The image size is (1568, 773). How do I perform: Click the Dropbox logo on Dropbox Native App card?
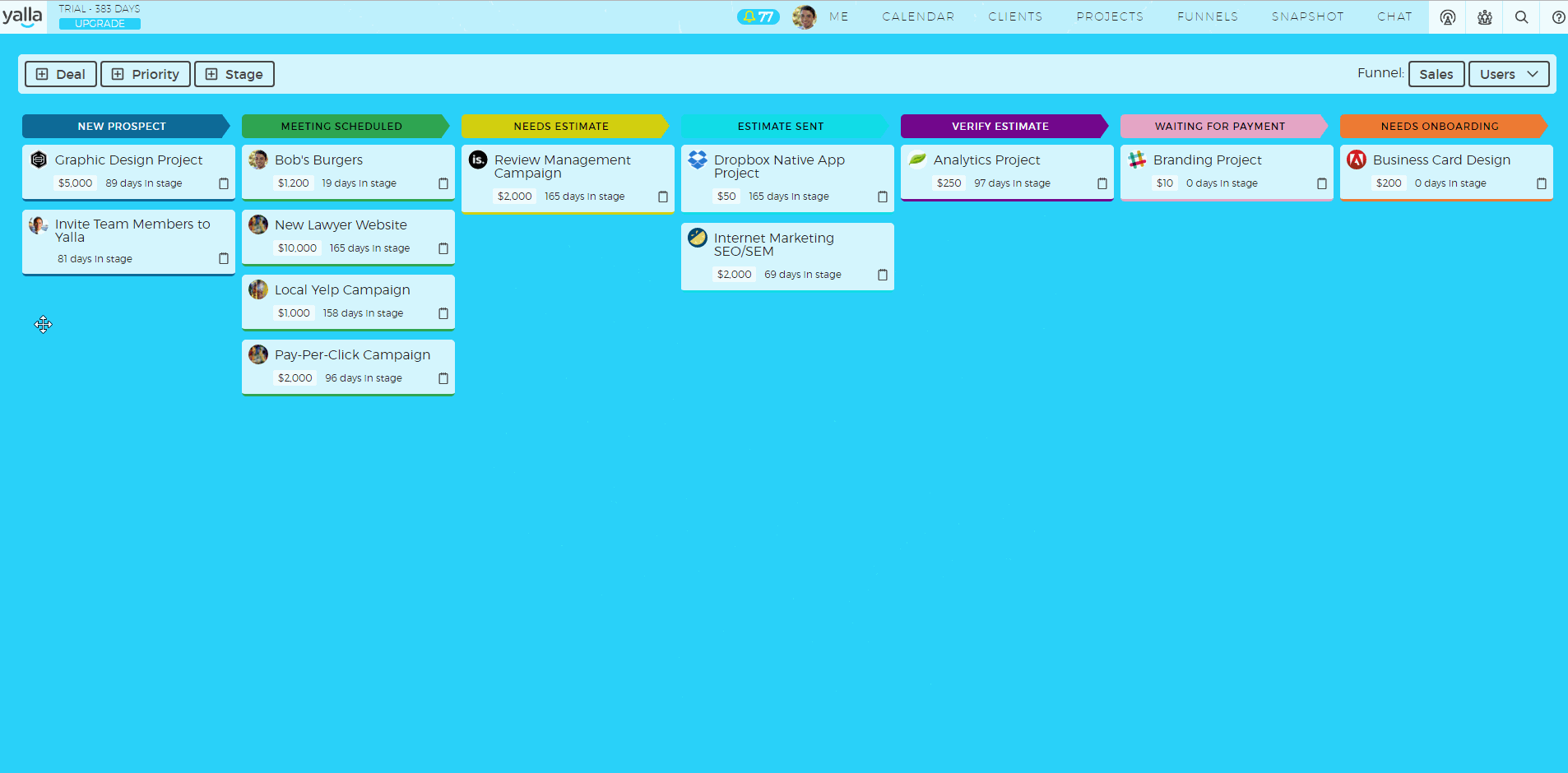(x=698, y=160)
